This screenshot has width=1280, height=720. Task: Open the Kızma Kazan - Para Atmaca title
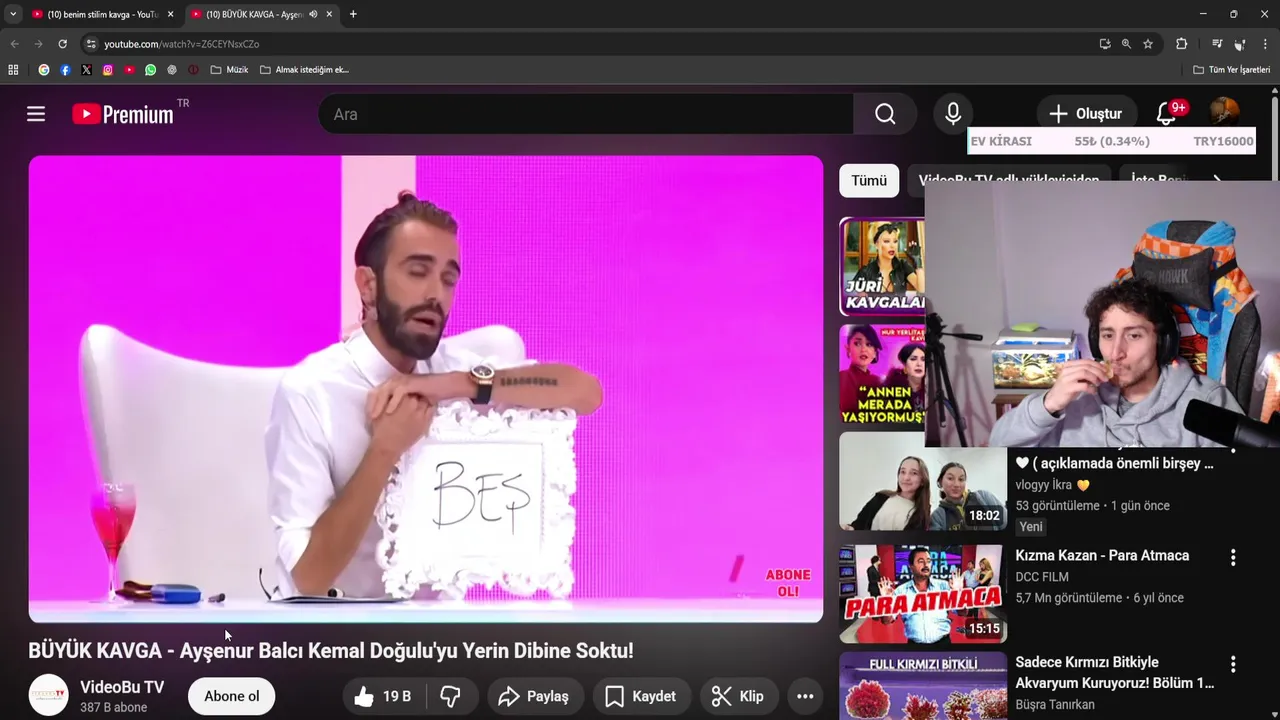pos(1102,555)
